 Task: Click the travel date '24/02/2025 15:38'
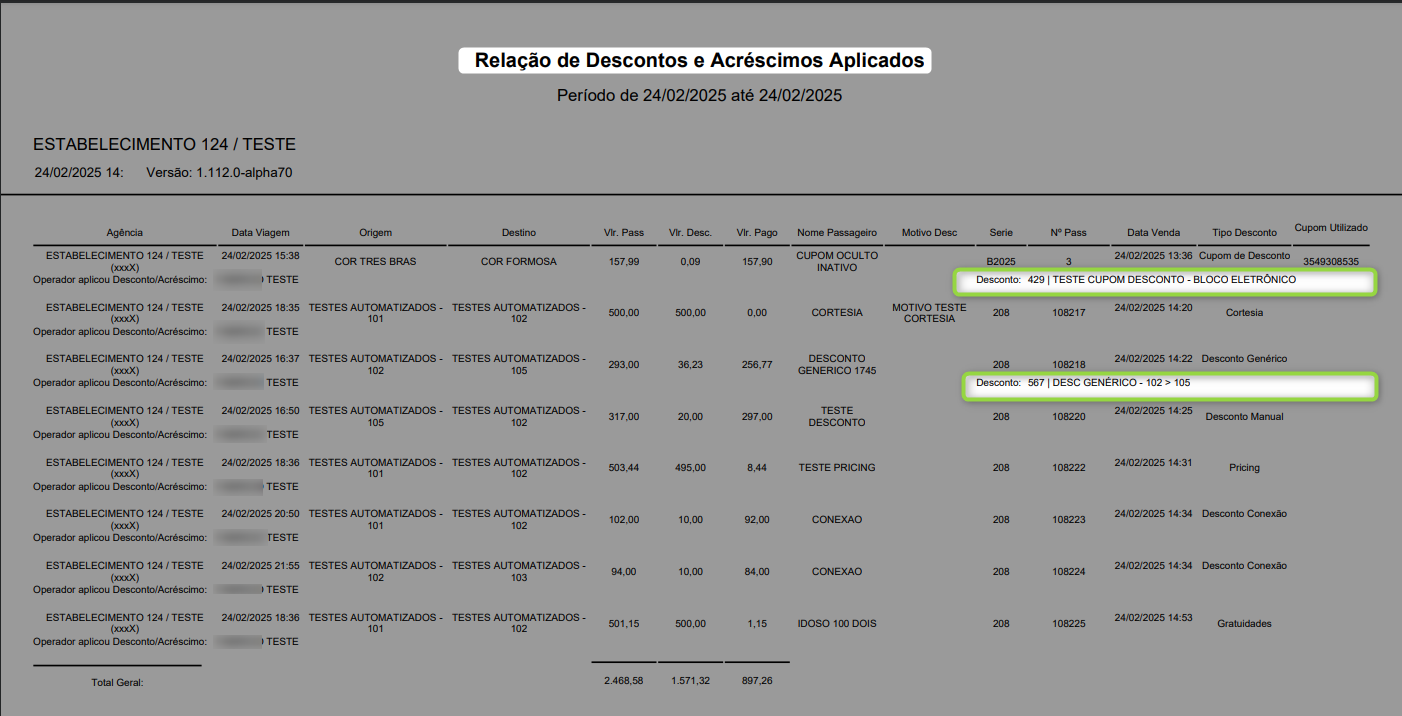click(x=260, y=256)
